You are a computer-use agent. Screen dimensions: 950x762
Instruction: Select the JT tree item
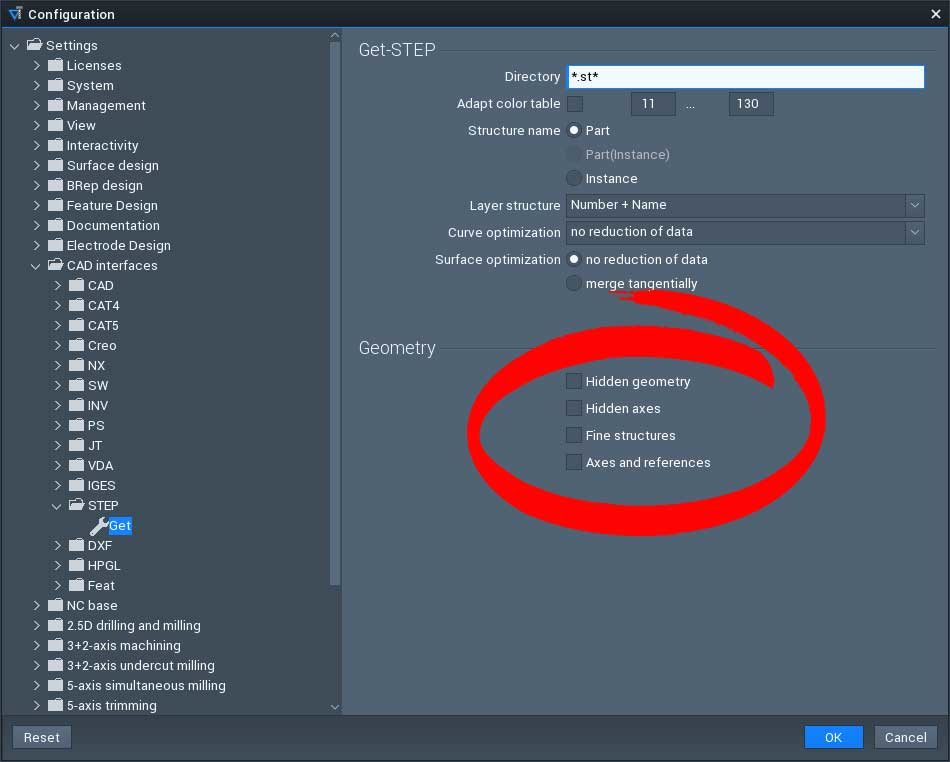pyautogui.click(x=95, y=445)
